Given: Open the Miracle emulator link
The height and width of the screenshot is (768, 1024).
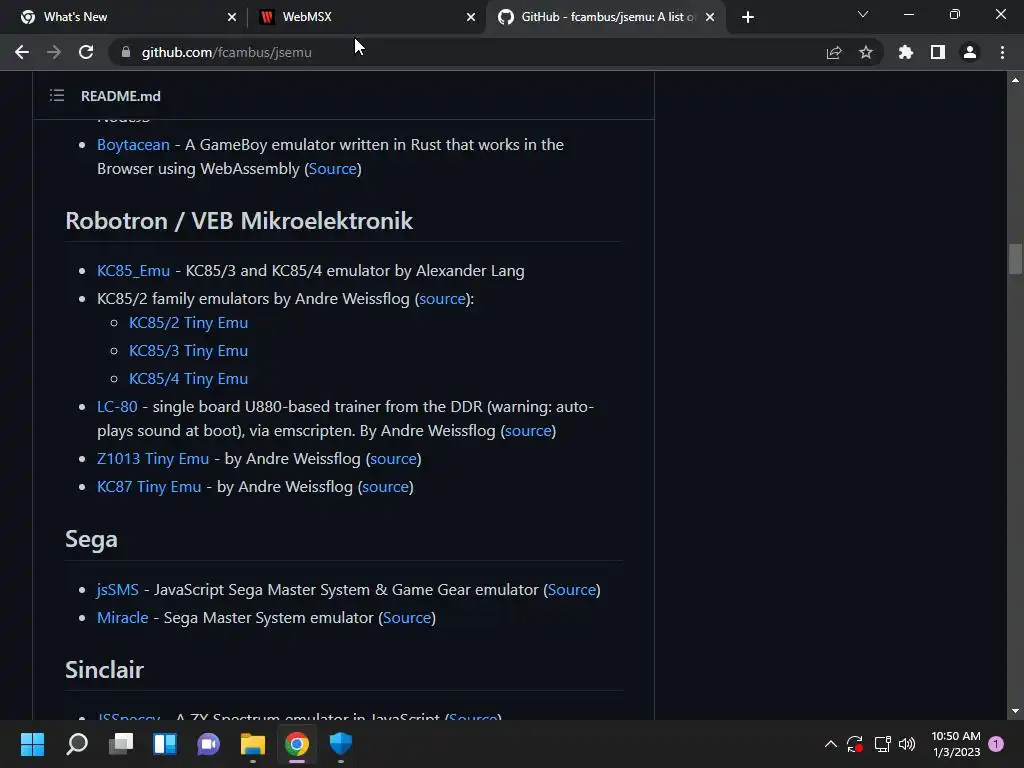Looking at the screenshot, I should tap(123, 618).
